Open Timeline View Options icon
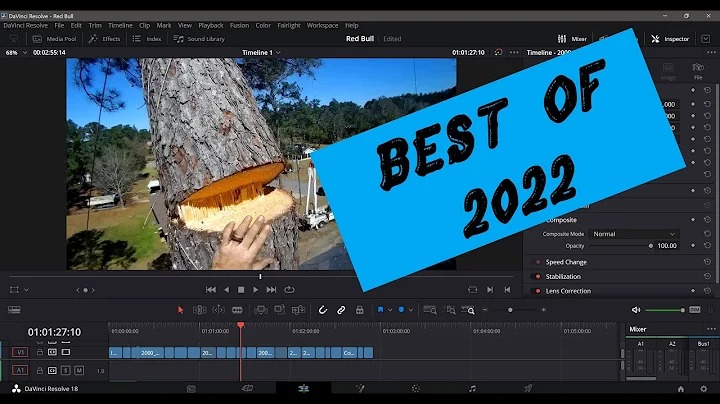 tap(14, 310)
